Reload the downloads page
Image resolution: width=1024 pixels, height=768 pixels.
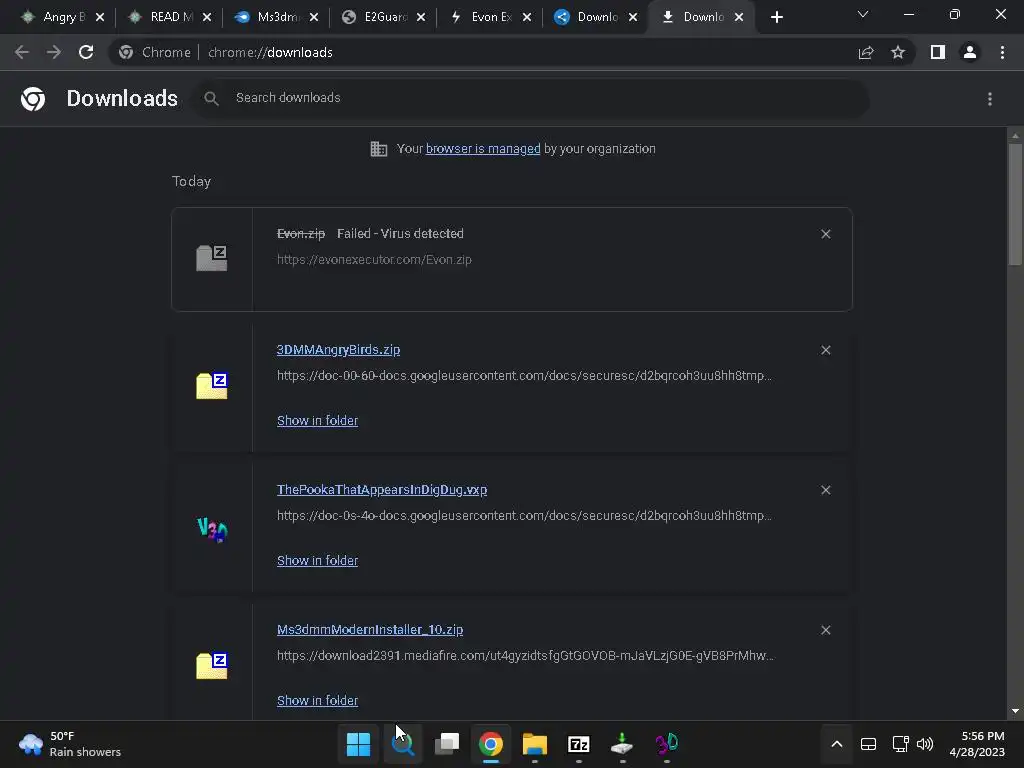coord(86,52)
